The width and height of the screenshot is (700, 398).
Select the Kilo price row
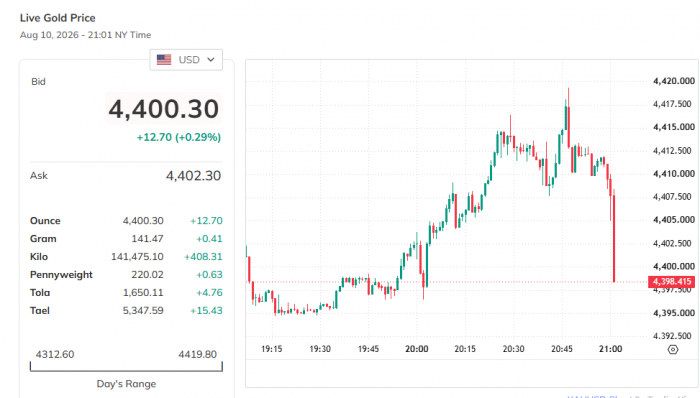click(126, 257)
